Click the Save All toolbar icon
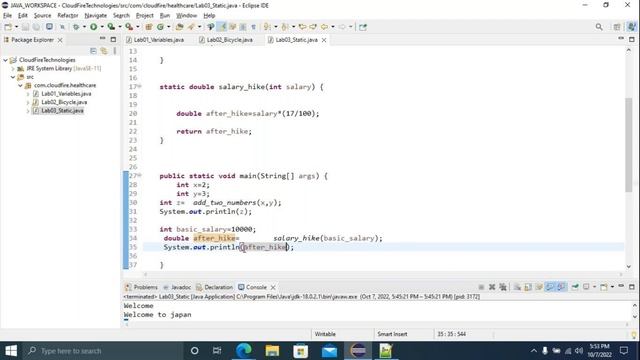 (36, 27)
